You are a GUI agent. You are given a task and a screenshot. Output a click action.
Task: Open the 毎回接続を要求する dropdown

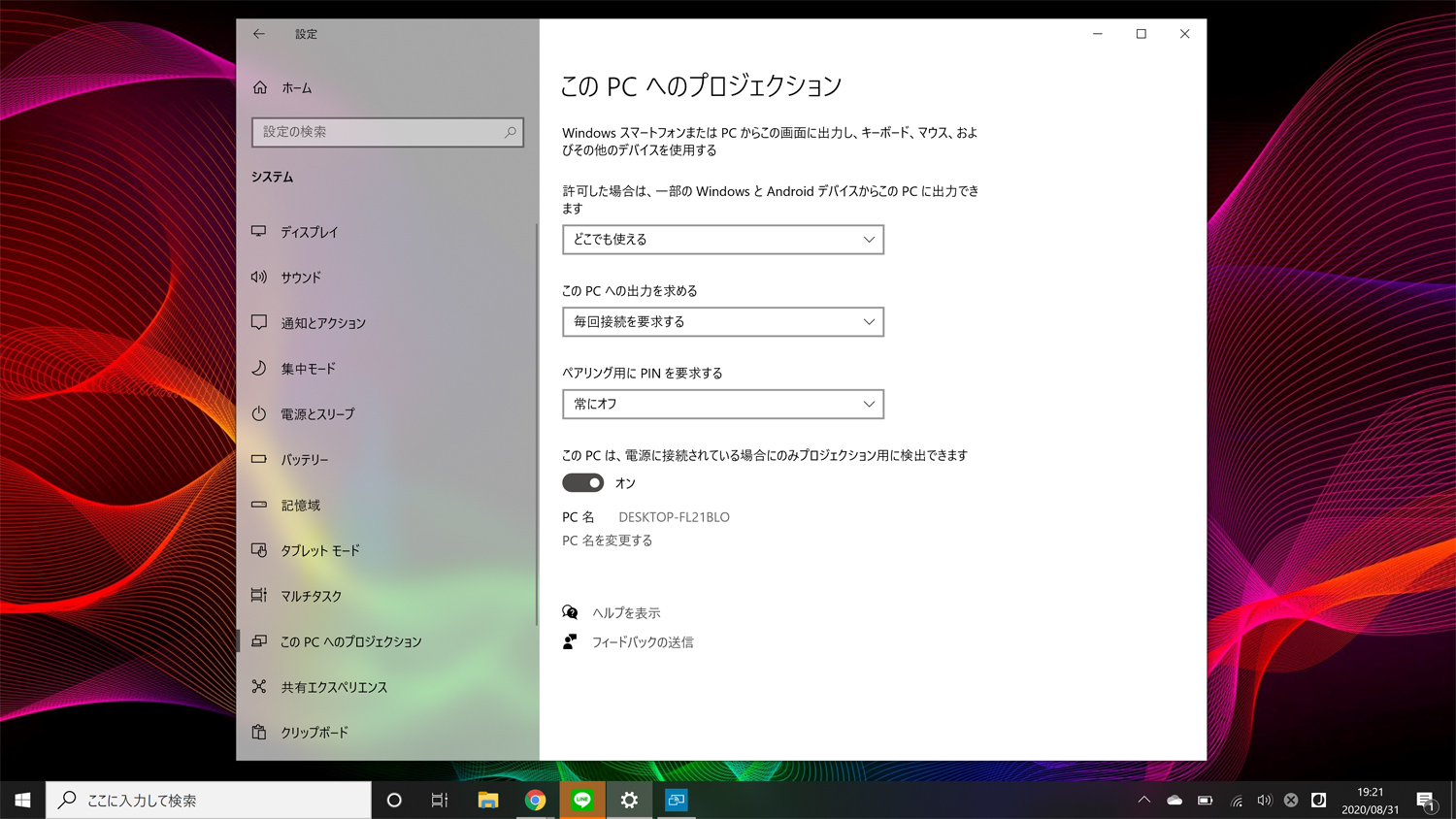pyautogui.click(x=722, y=322)
